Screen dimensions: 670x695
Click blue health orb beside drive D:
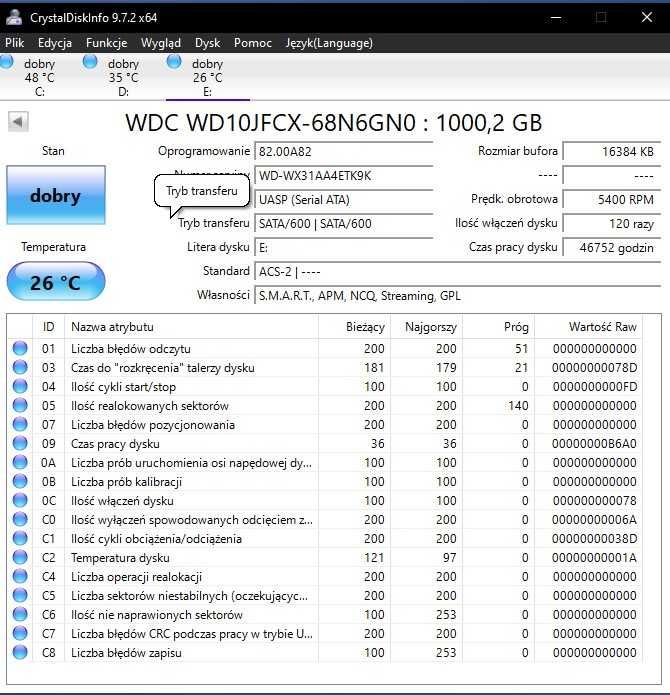(90, 61)
